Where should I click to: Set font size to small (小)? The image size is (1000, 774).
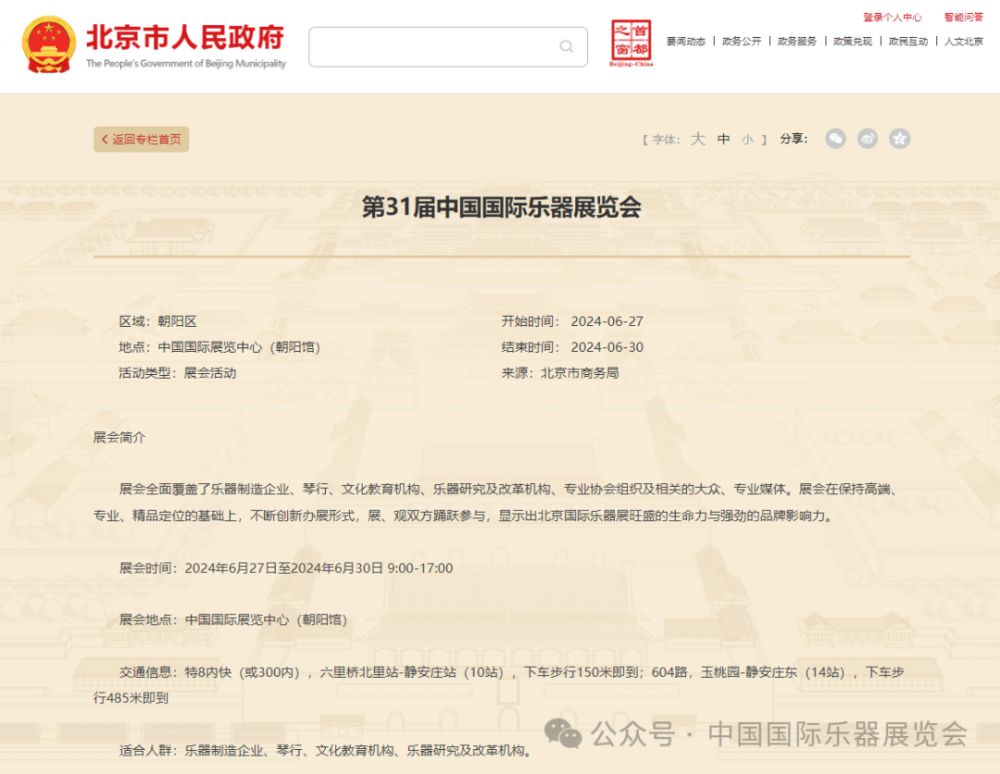point(747,140)
